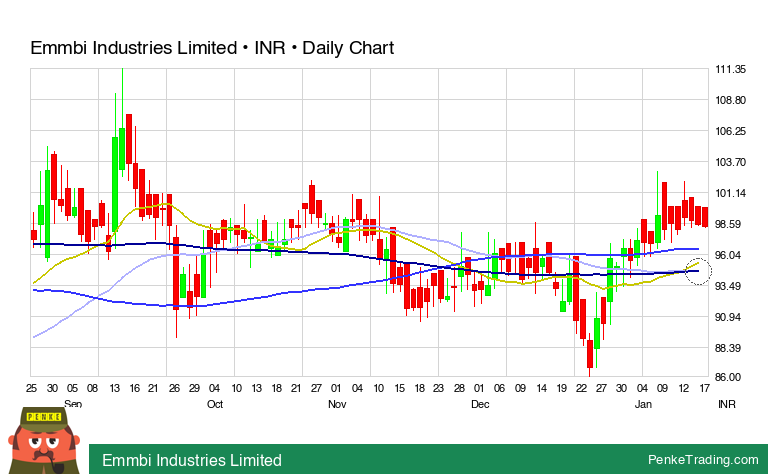
Task: Click the INR currency label below the axis
Action: [x=727, y=404]
